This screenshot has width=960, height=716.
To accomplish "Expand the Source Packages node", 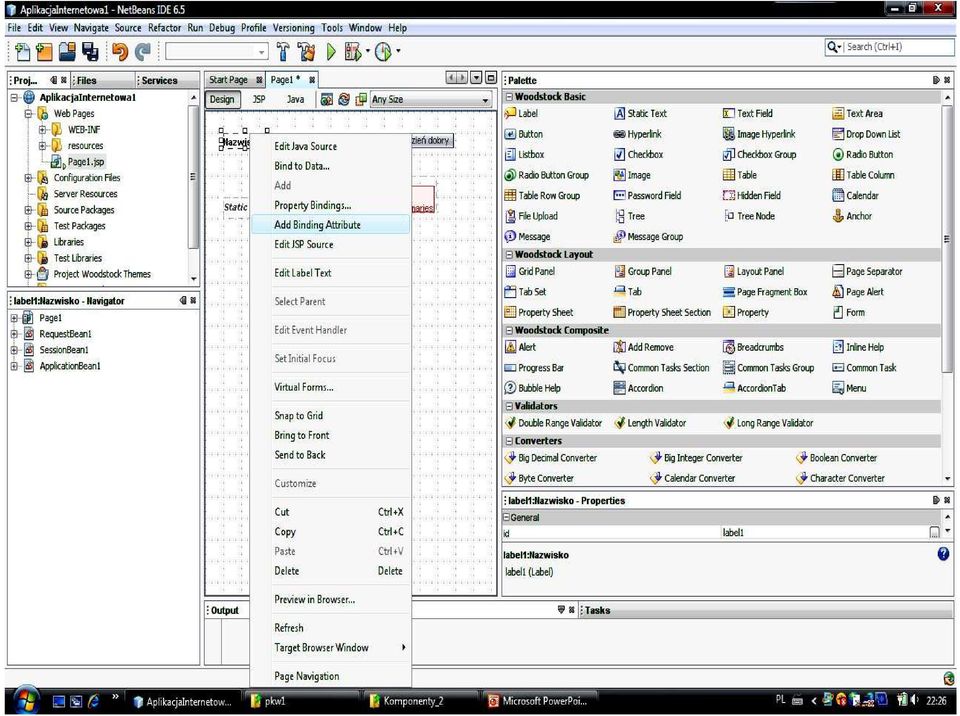I will click(28, 210).
